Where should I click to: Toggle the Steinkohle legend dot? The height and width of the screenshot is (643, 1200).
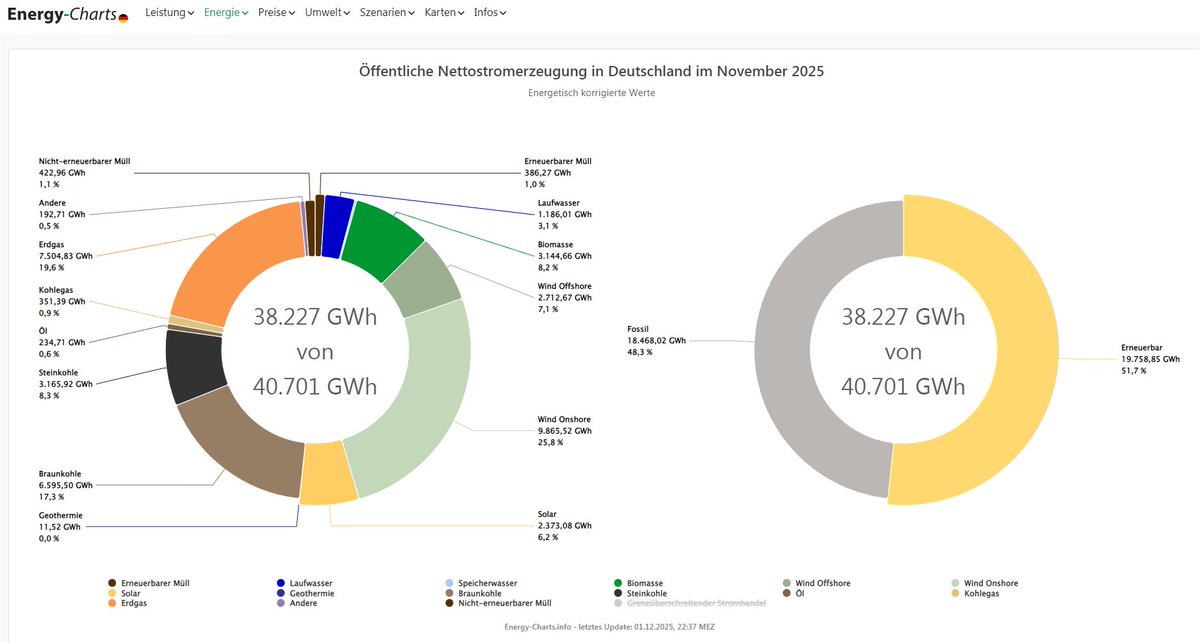tap(618, 593)
